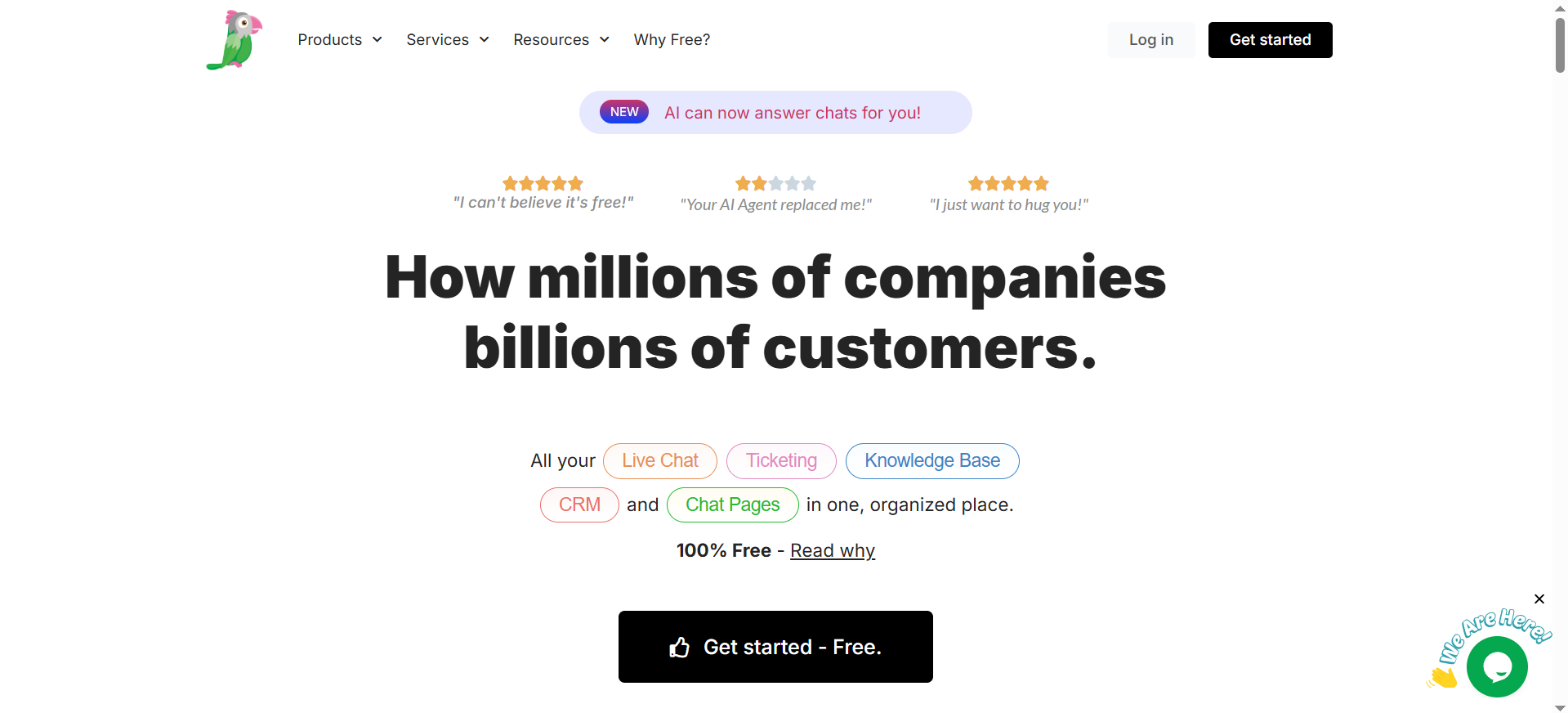Click the waving hand icon near chat widget
Screen dimensions: 1568x713
pyautogui.click(x=1443, y=677)
